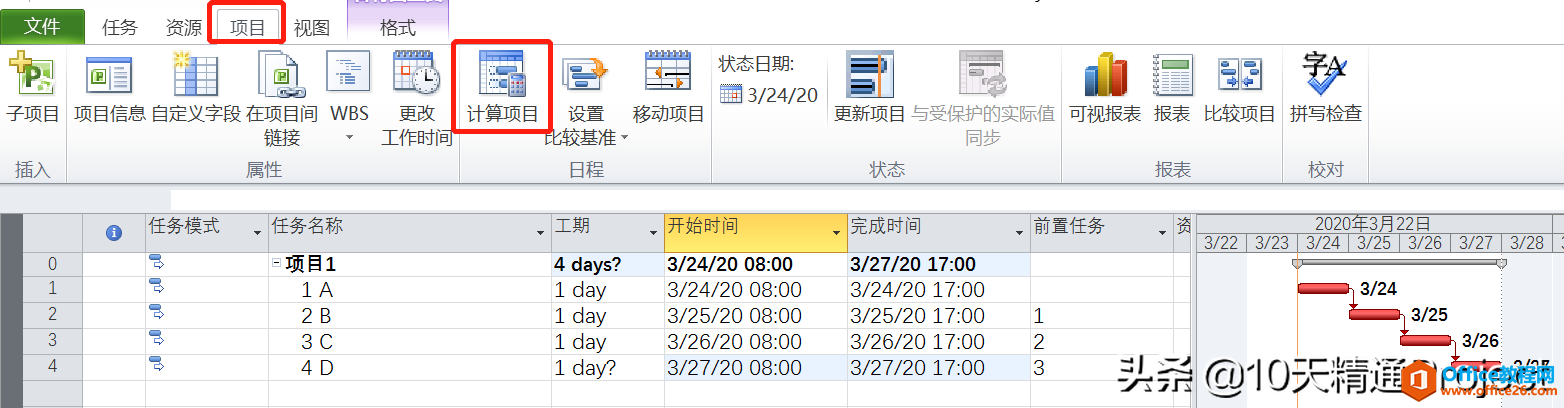1564x408 pixels.
Task: Open the 文件 tab
Action: tap(42, 27)
